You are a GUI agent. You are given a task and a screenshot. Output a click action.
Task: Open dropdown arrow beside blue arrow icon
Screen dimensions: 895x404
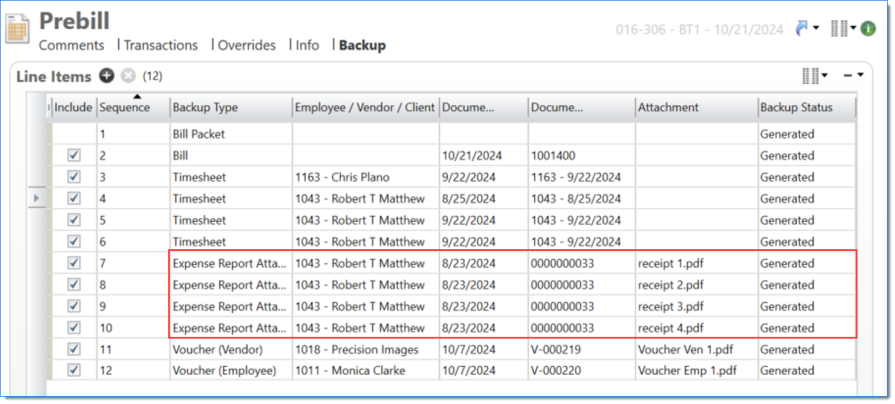(817, 29)
